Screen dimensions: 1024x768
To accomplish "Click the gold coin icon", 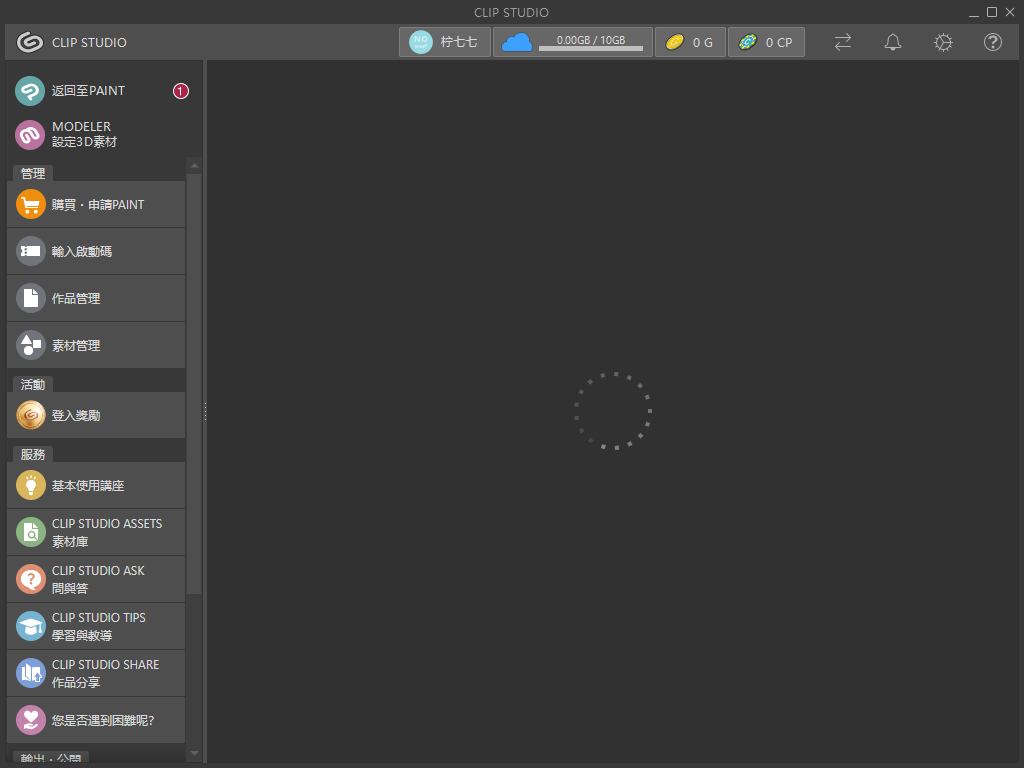I will tap(675, 42).
